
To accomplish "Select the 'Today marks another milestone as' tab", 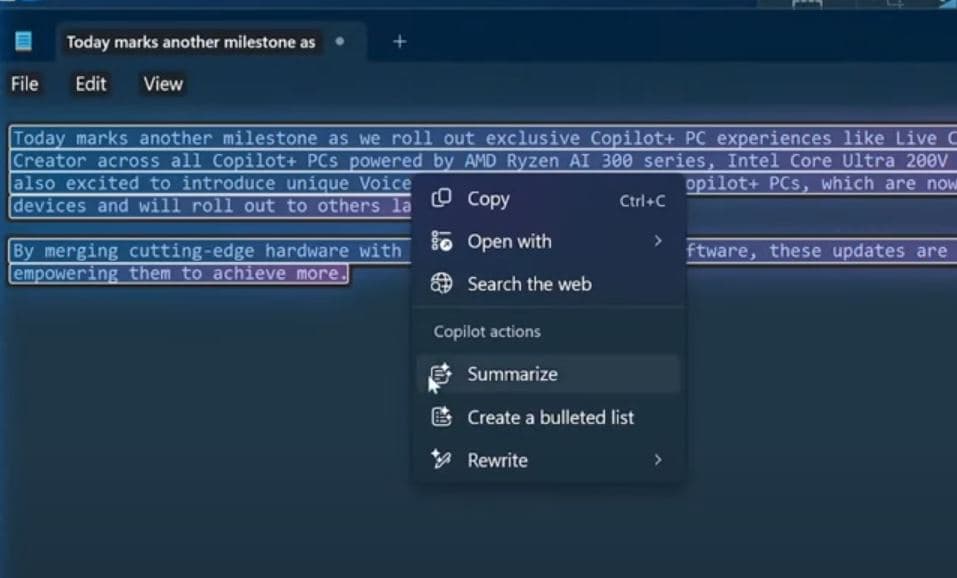I will pyautogui.click(x=190, y=42).
